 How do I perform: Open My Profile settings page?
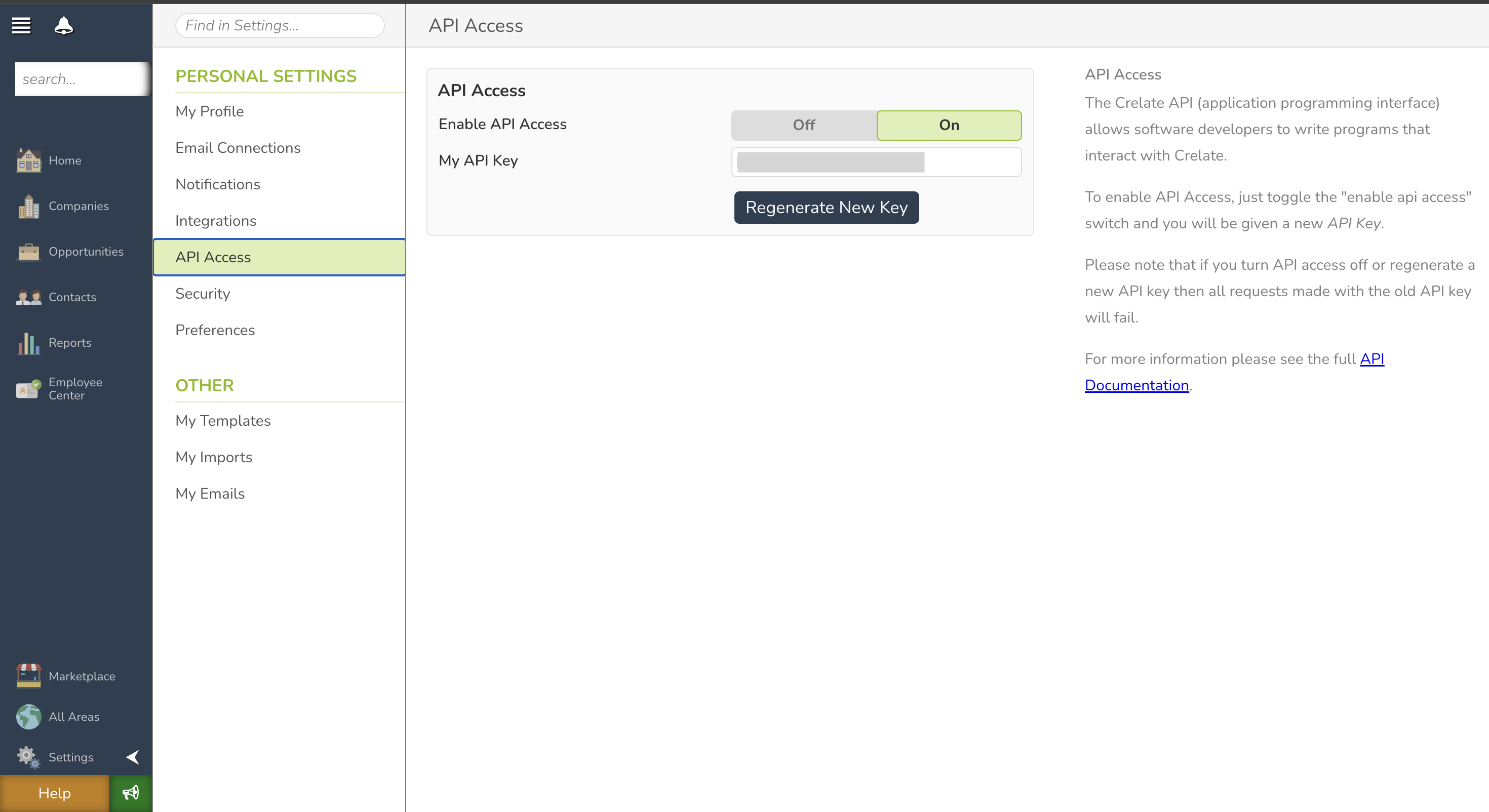click(210, 111)
